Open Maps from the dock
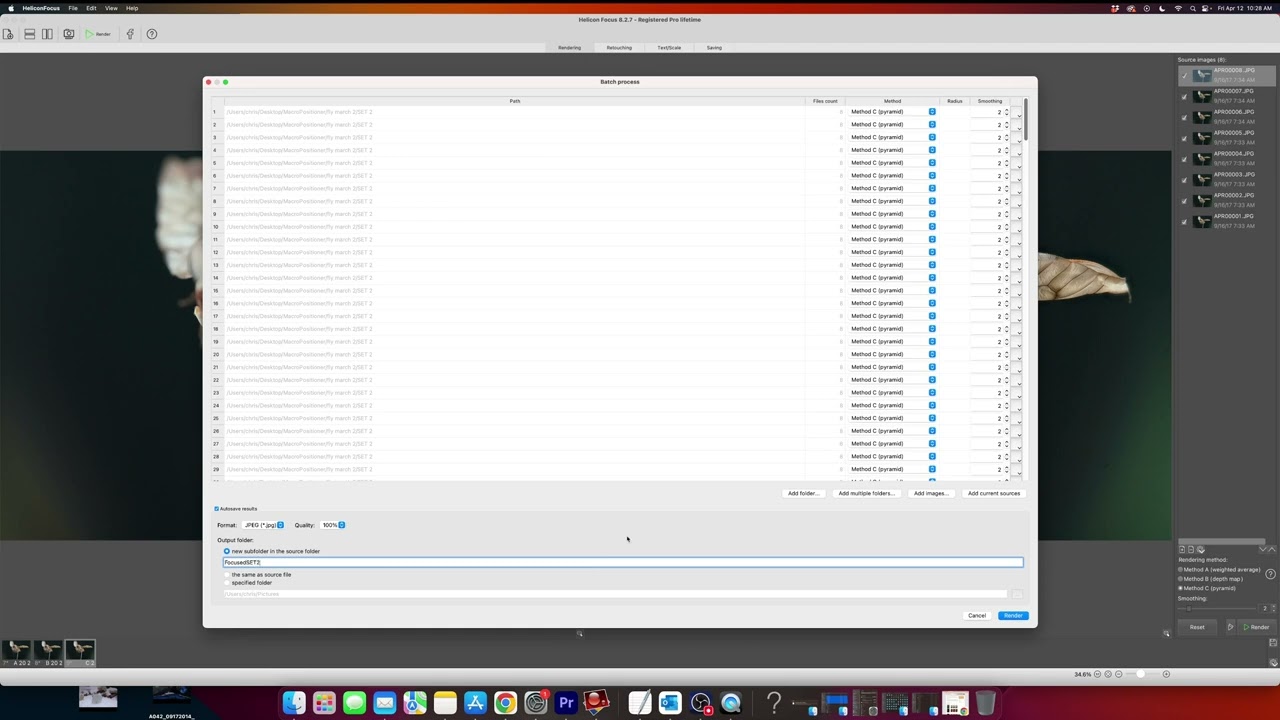1280x720 pixels. (415, 704)
